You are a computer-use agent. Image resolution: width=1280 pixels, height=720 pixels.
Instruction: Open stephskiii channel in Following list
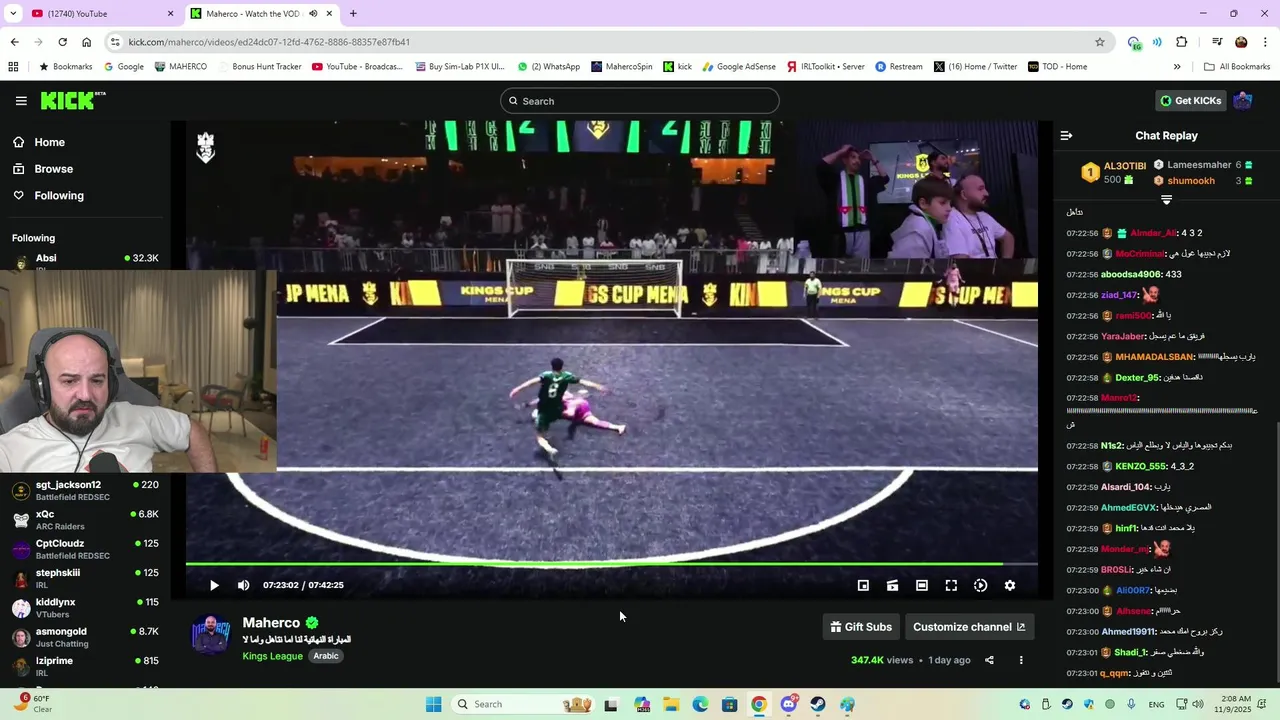click(85, 578)
